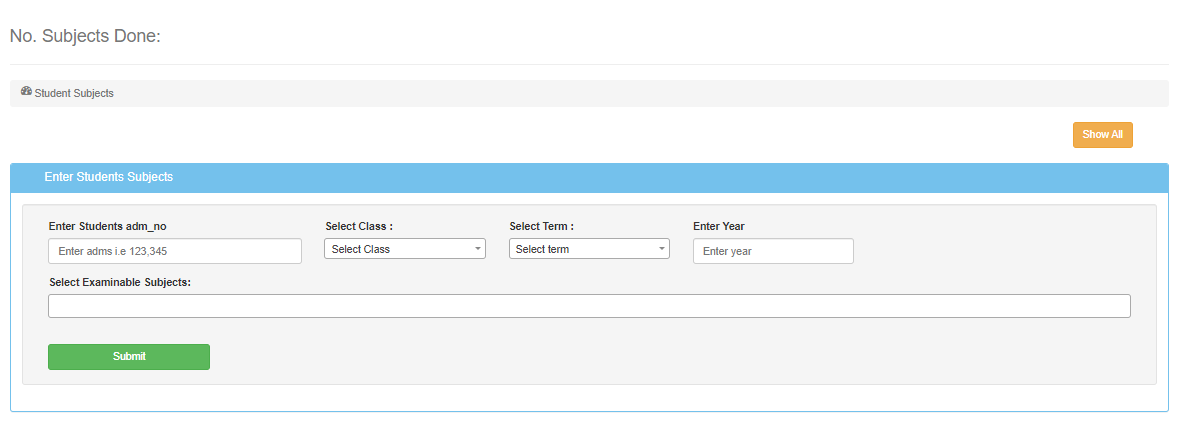Open the Student Subjects breadcrumb link
The image size is (1185, 427).
(74, 93)
